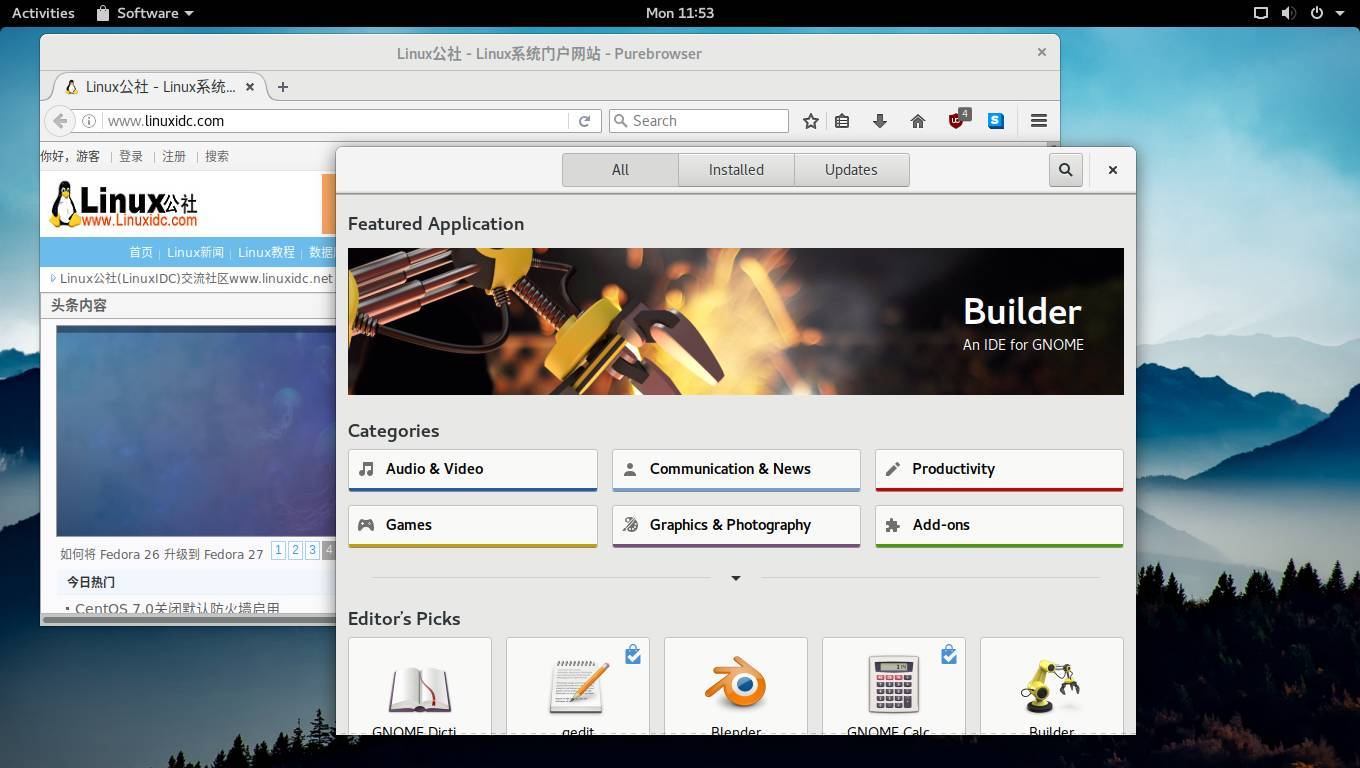Image resolution: width=1360 pixels, height=768 pixels.
Task: Click the 登录 link on the webpage
Action: [131, 156]
